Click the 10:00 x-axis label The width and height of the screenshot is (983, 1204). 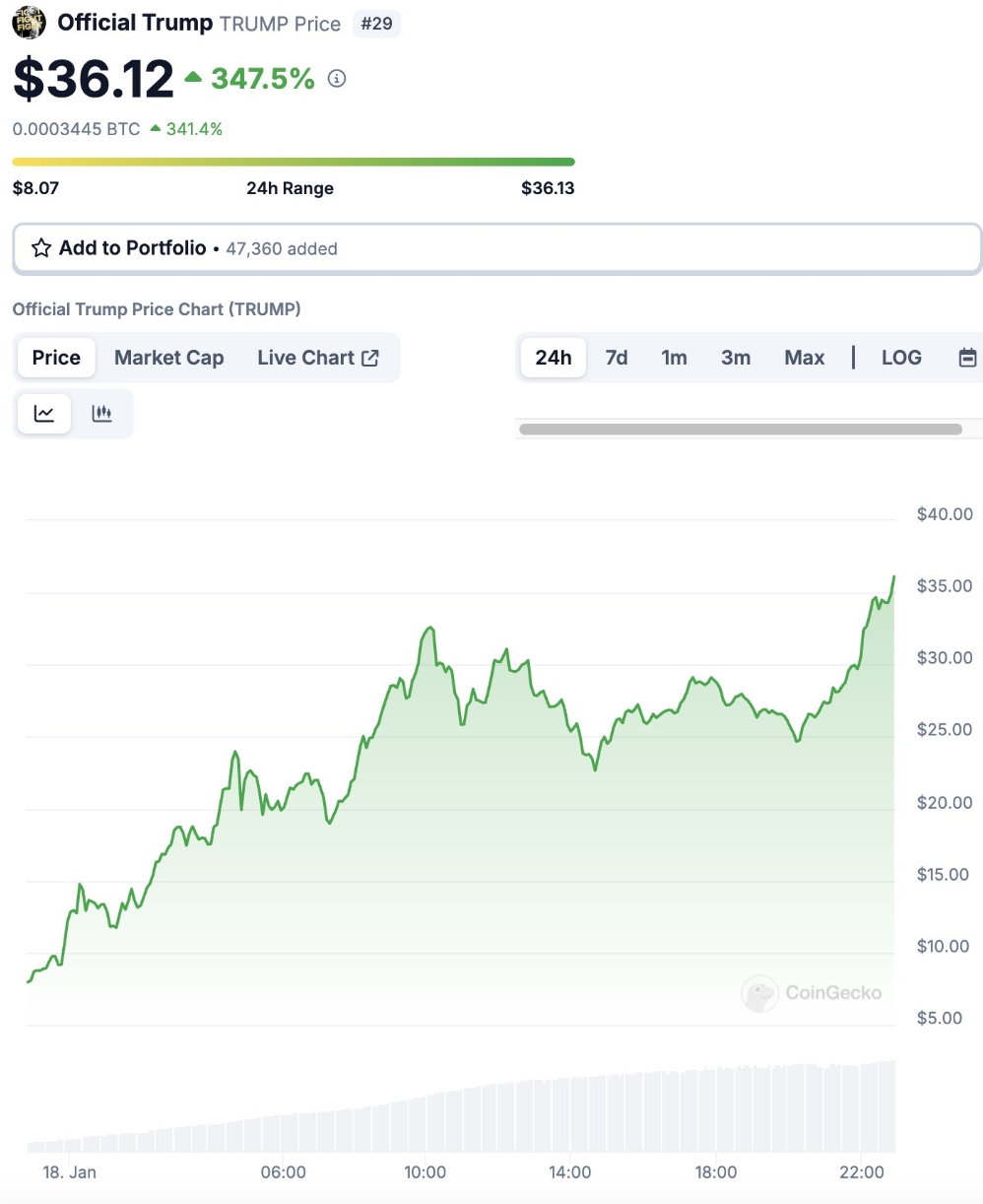[x=426, y=1172]
